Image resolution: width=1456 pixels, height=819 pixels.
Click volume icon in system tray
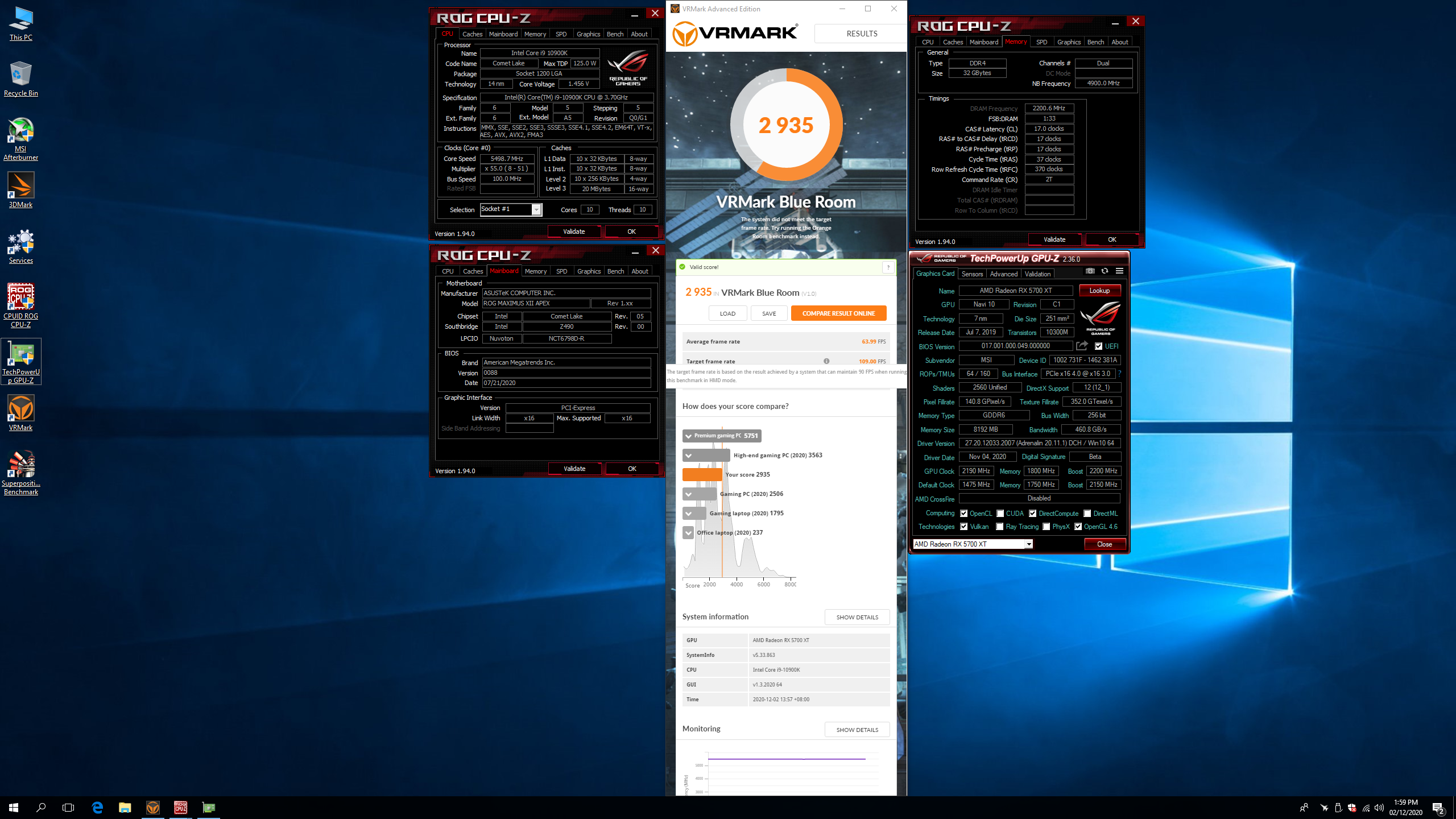coord(1379,808)
